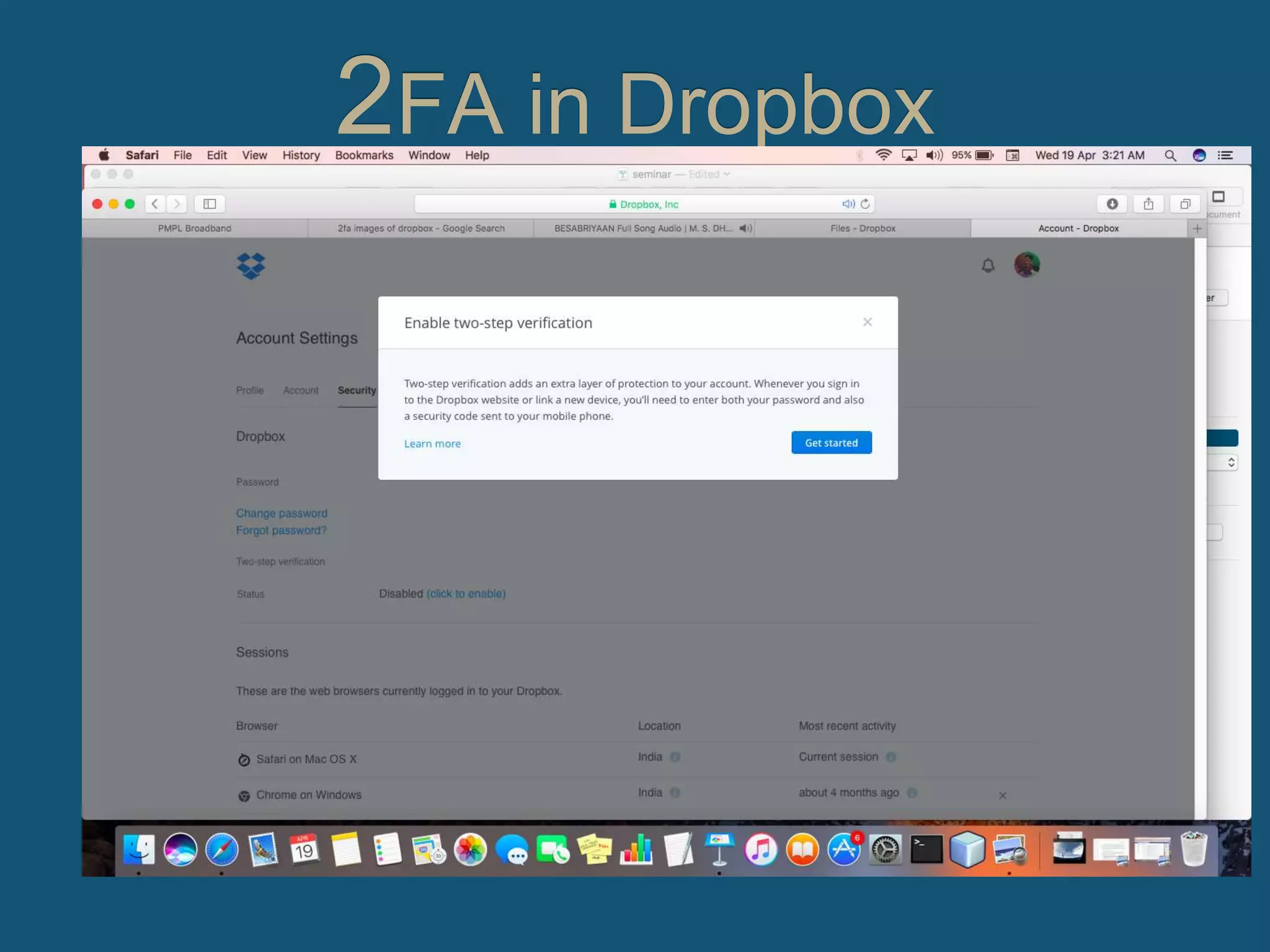Open the volume menu bar control

934,155
